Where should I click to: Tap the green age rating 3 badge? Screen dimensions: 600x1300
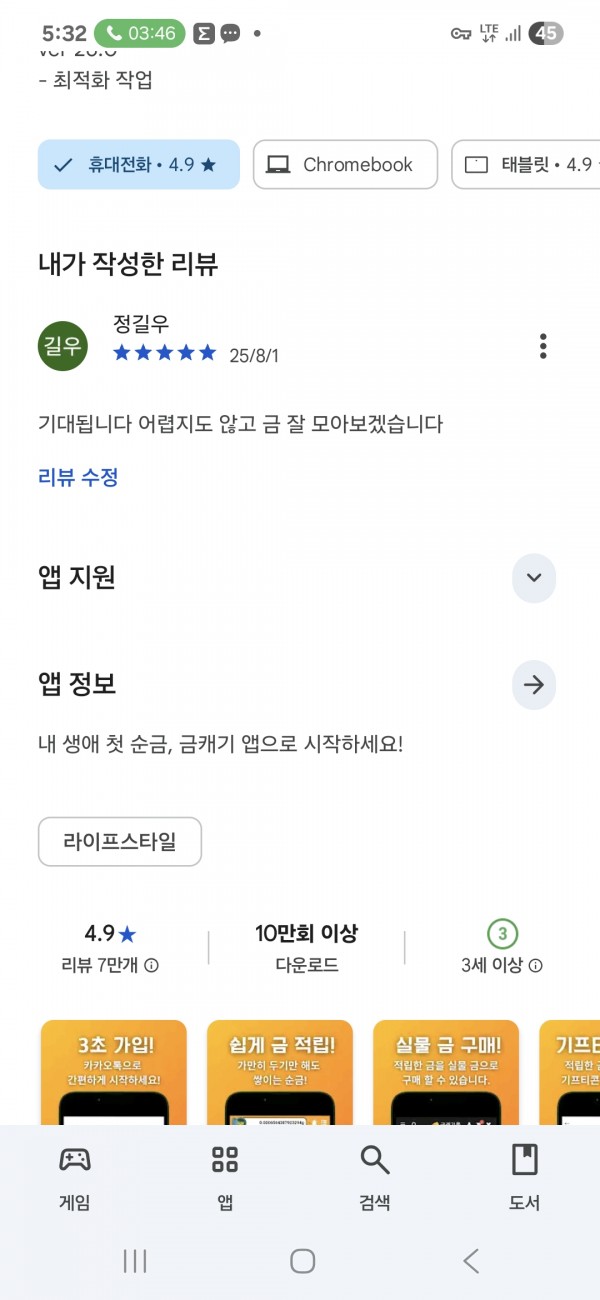502,934
